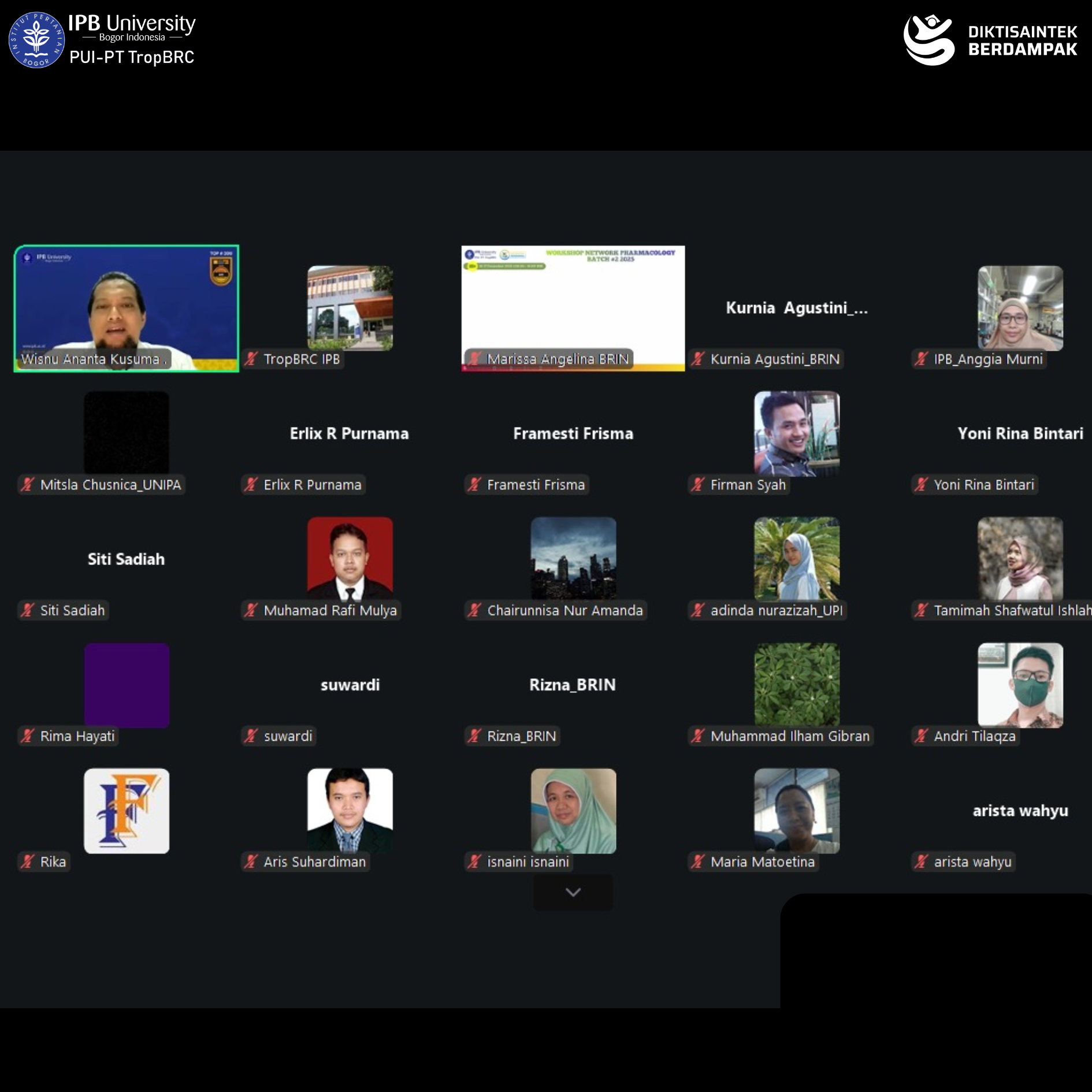Click the Yoni Rina Bintari name label
The image size is (1092, 1092).
[983, 485]
